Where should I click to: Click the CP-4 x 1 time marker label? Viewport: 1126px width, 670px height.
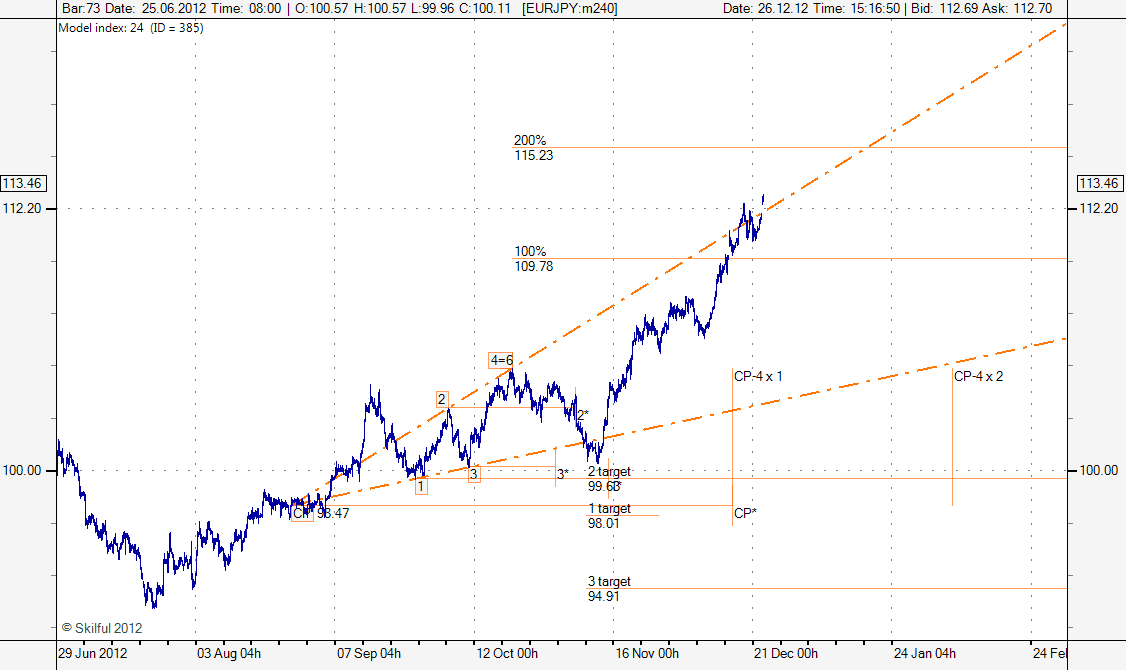pos(758,377)
